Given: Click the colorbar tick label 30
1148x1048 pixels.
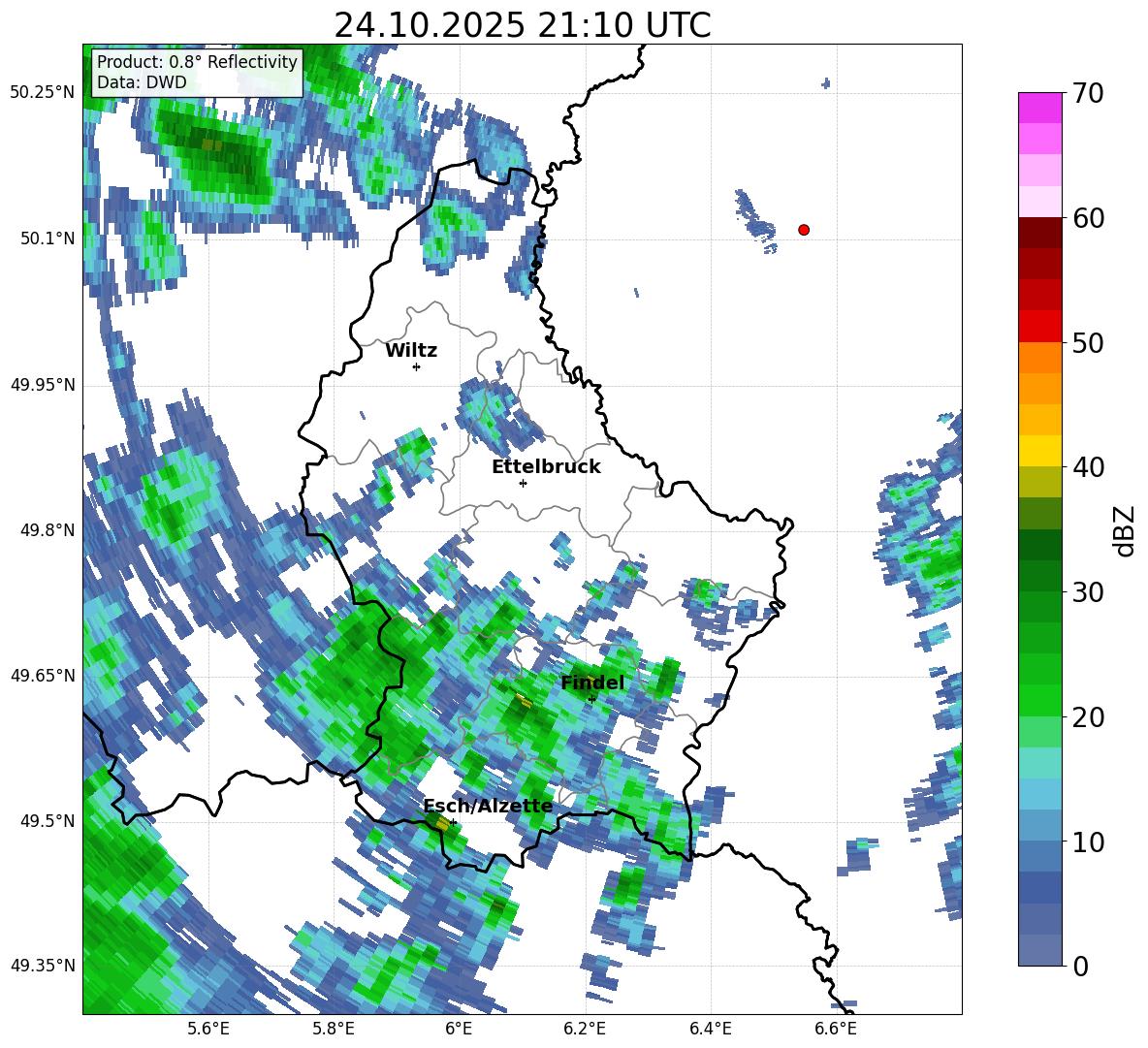Looking at the screenshot, I should pyautogui.click(x=1088, y=591).
